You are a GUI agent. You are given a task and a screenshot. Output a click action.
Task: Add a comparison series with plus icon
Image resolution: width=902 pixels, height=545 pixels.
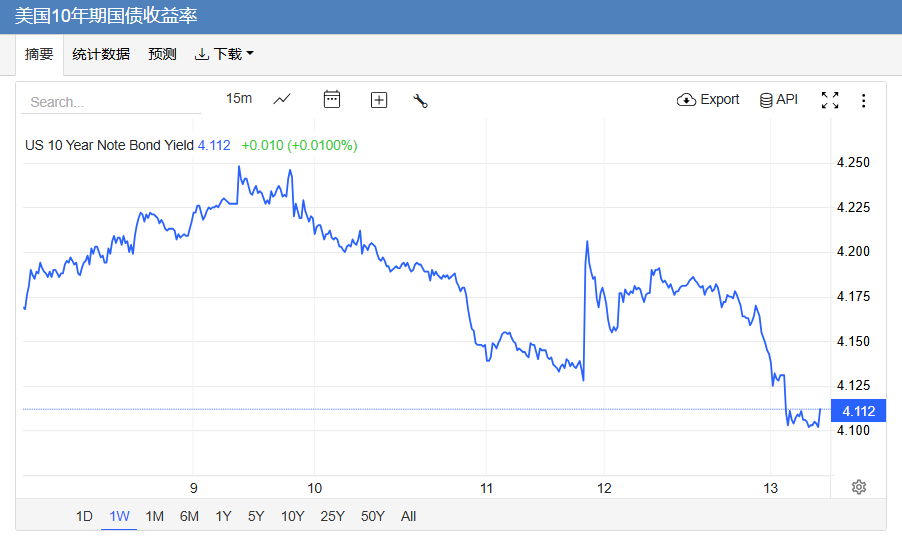379,100
